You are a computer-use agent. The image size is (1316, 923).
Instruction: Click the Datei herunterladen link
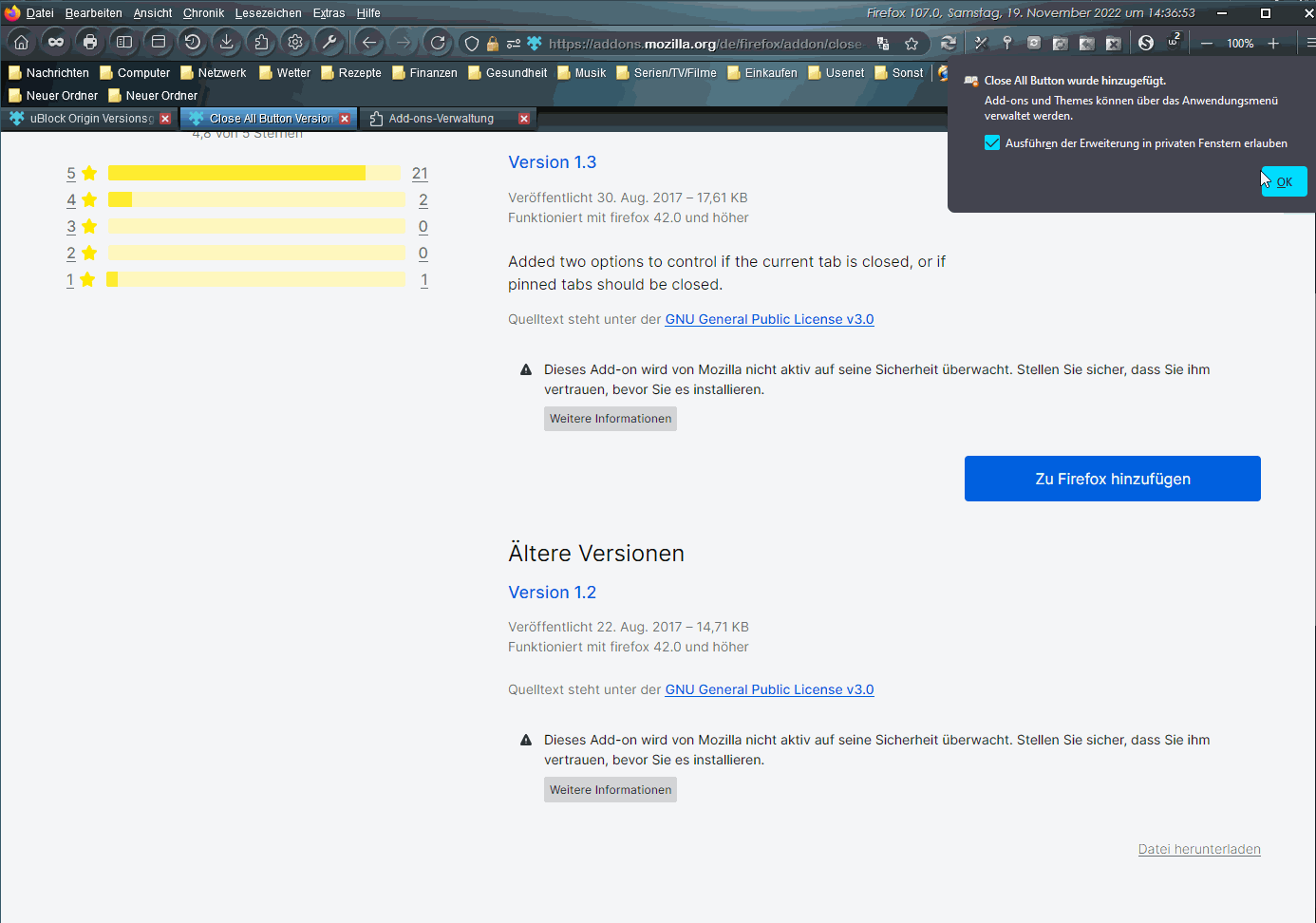point(1199,849)
